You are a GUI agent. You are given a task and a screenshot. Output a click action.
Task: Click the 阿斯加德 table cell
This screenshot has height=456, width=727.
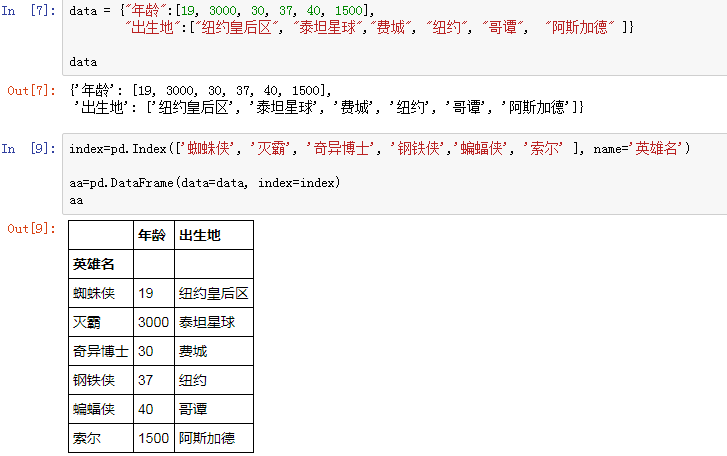(214, 438)
